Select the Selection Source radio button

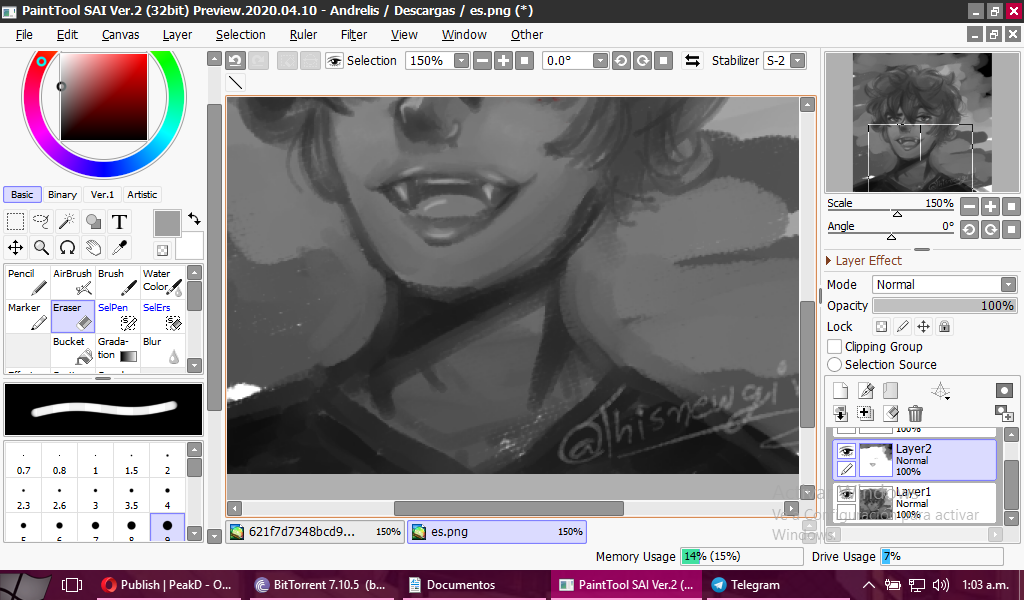click(834, 364)
